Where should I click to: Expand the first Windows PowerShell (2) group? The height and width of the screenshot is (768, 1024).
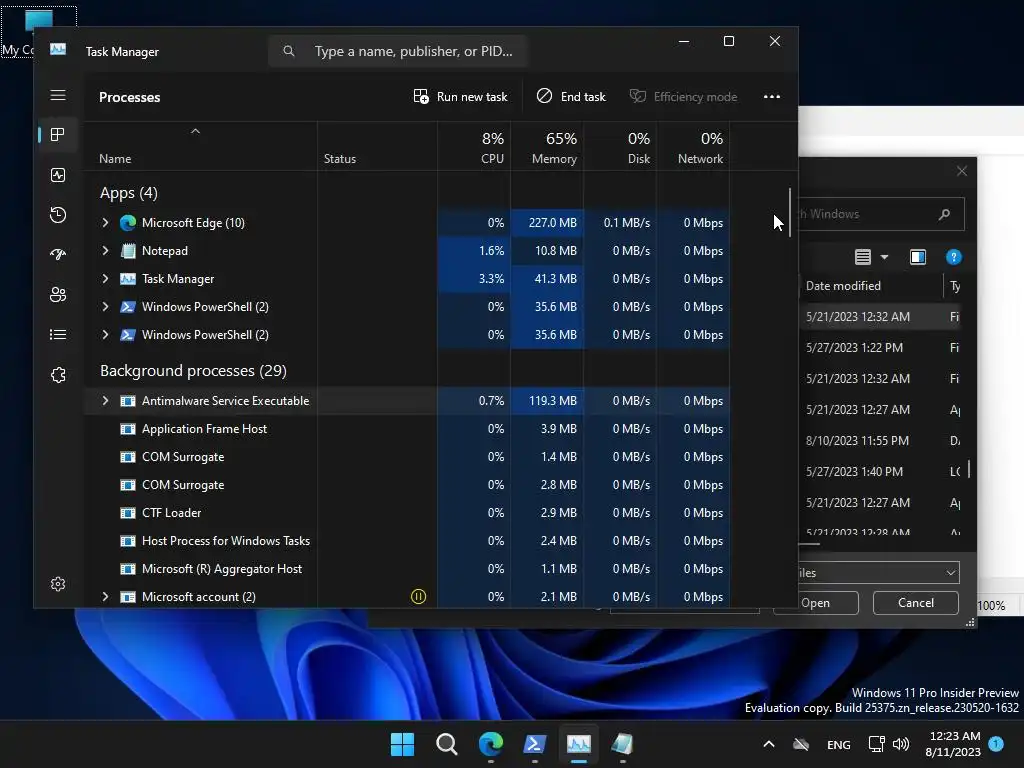tap(105, 306)
